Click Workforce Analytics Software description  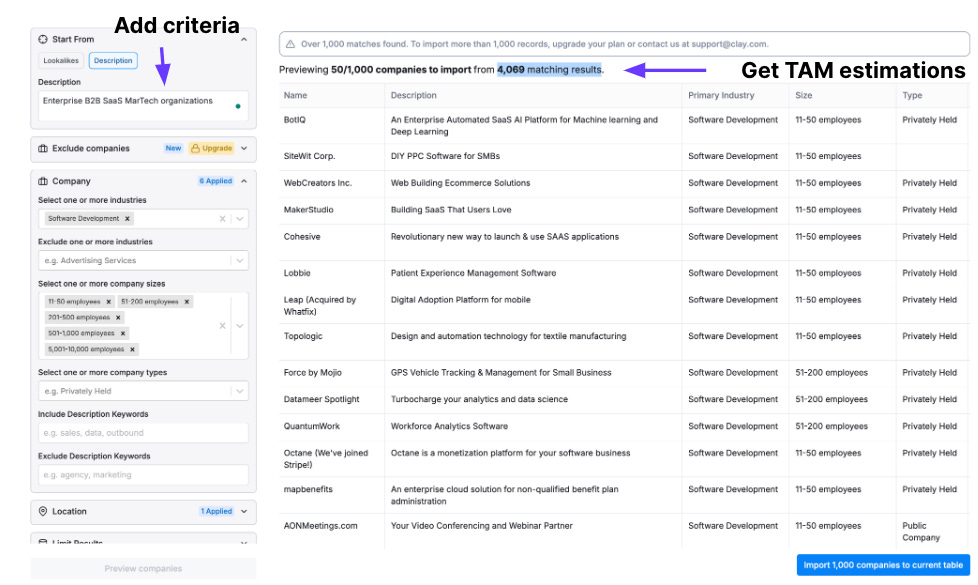(449, 427)
